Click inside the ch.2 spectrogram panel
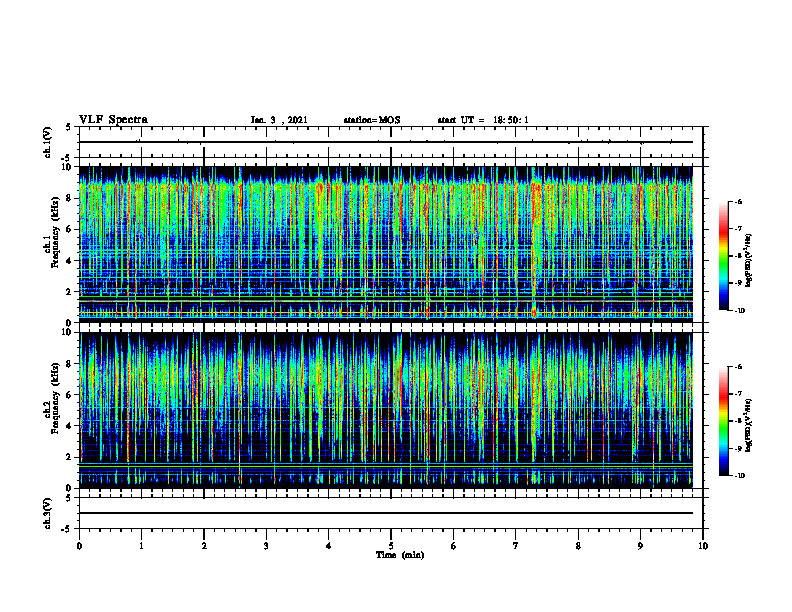 click(386, 410)
